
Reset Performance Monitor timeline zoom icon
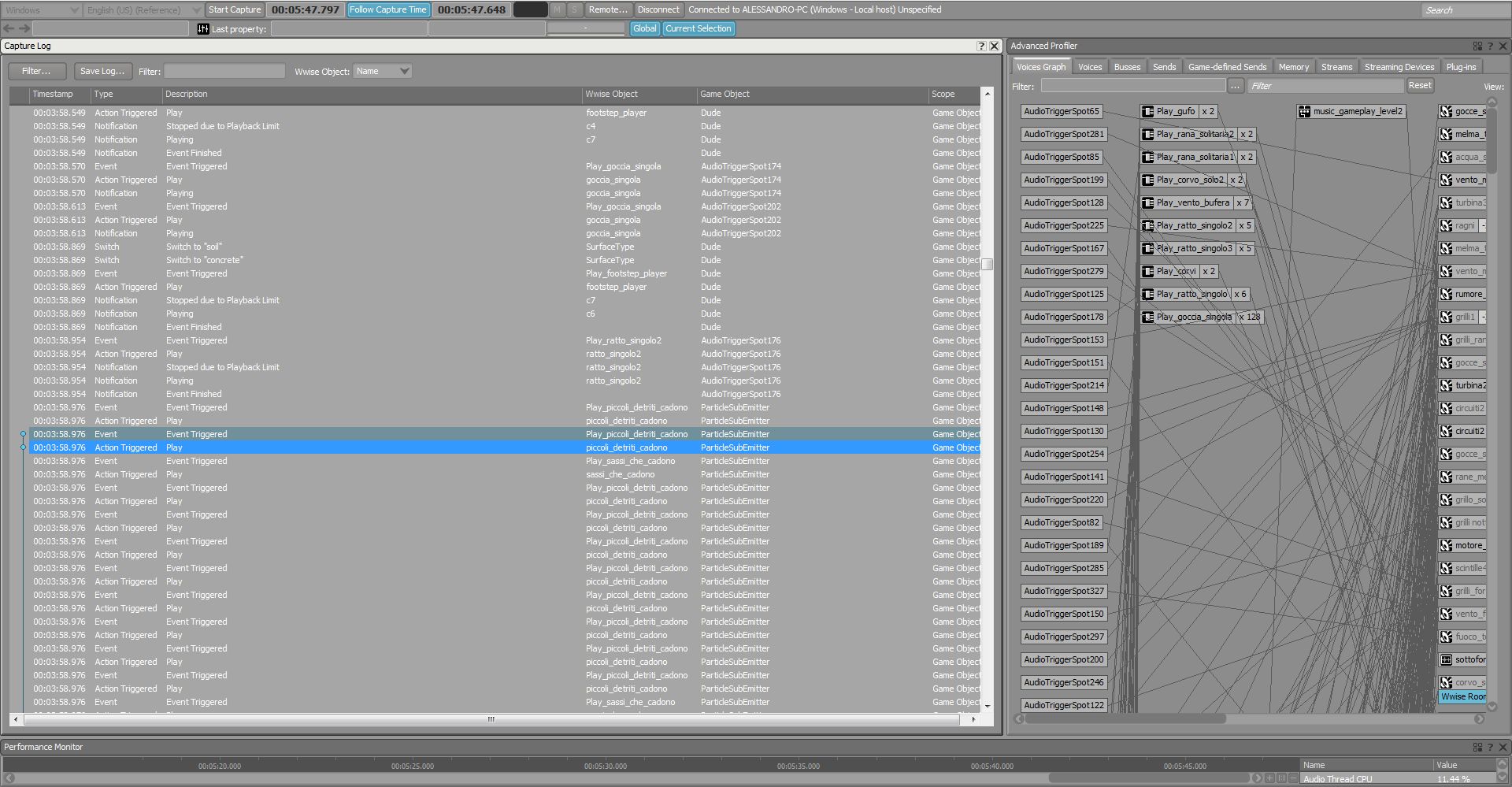[x=1281, y=778]
